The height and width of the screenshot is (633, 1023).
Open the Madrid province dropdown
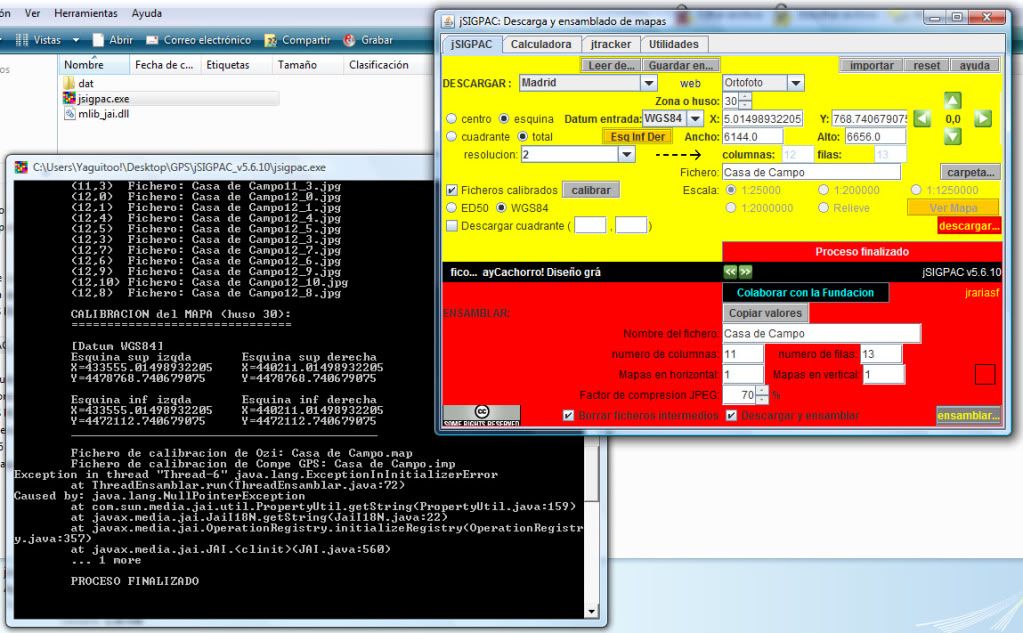click(x=649, y=83)
